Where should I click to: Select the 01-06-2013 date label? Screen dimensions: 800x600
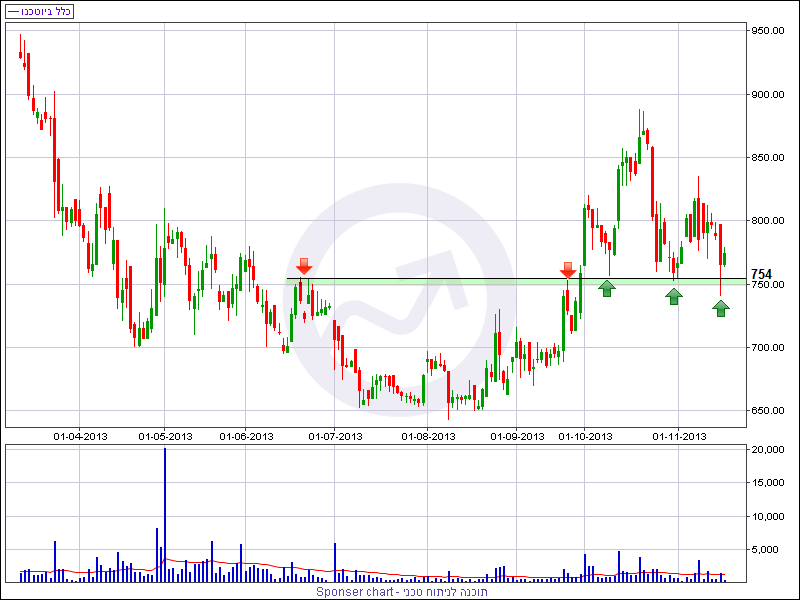click(x=246, y=437)
